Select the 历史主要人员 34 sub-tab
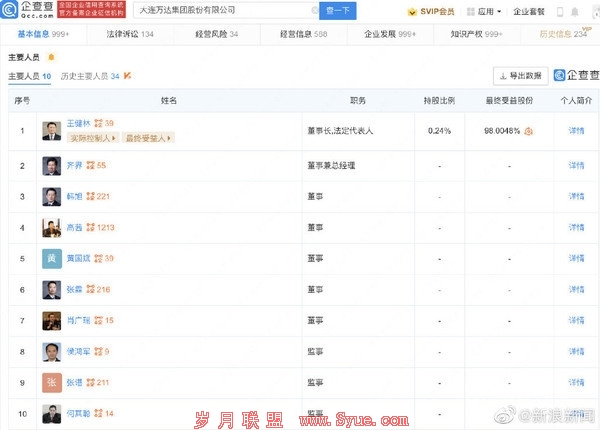This screenshot has width=600, height=430. 90,76
